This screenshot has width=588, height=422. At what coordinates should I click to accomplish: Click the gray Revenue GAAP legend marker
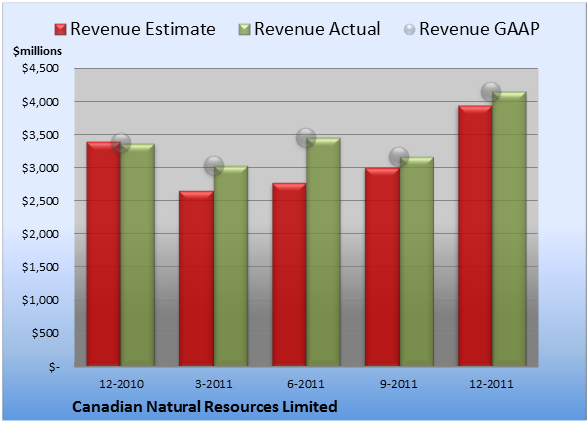pyautogui.click(x=409, y=30)
